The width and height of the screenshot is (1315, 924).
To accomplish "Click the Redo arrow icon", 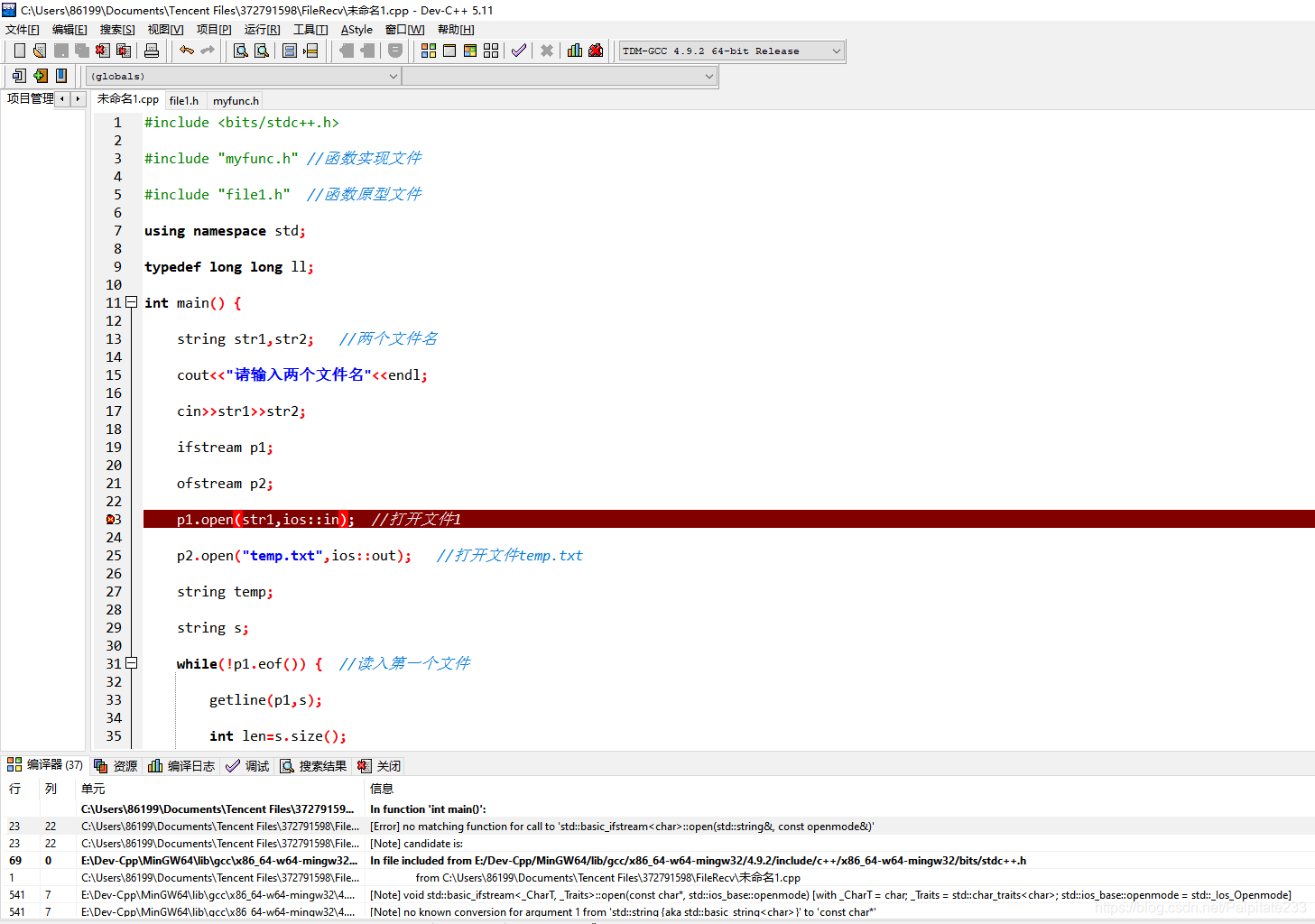I will [208, 51].
